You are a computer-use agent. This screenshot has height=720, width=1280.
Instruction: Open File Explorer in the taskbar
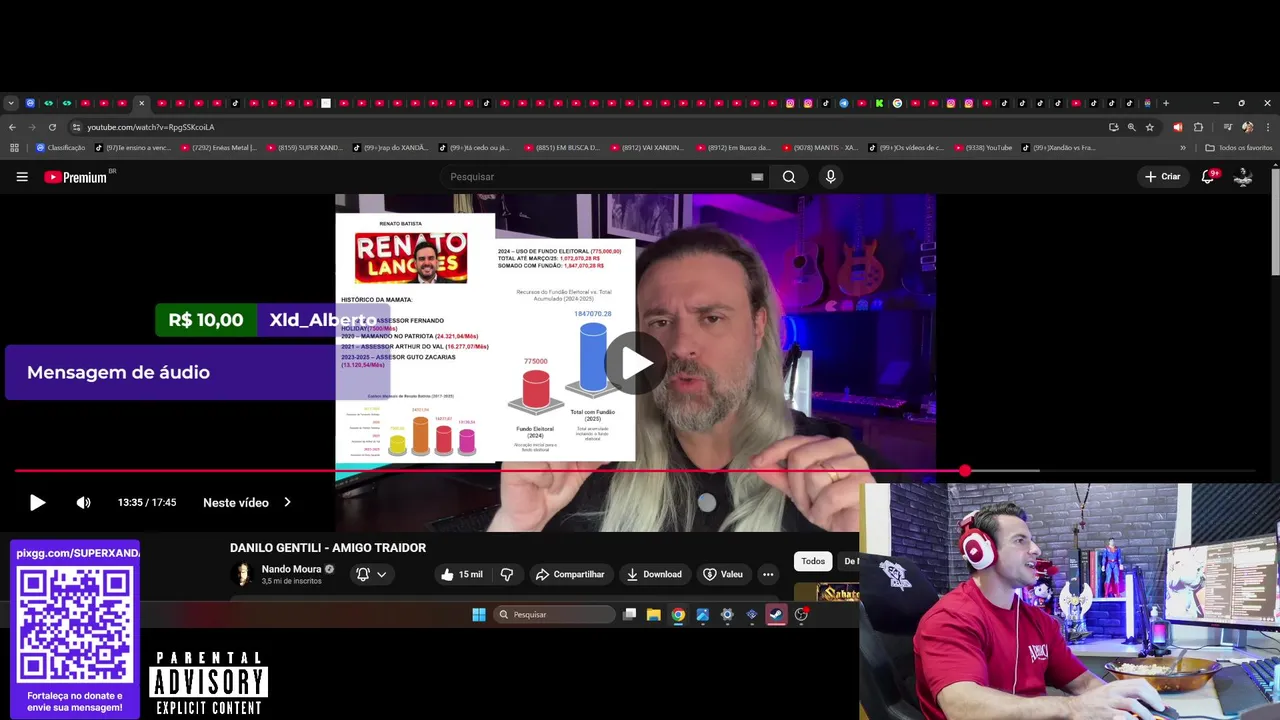[x=654, y=615]
